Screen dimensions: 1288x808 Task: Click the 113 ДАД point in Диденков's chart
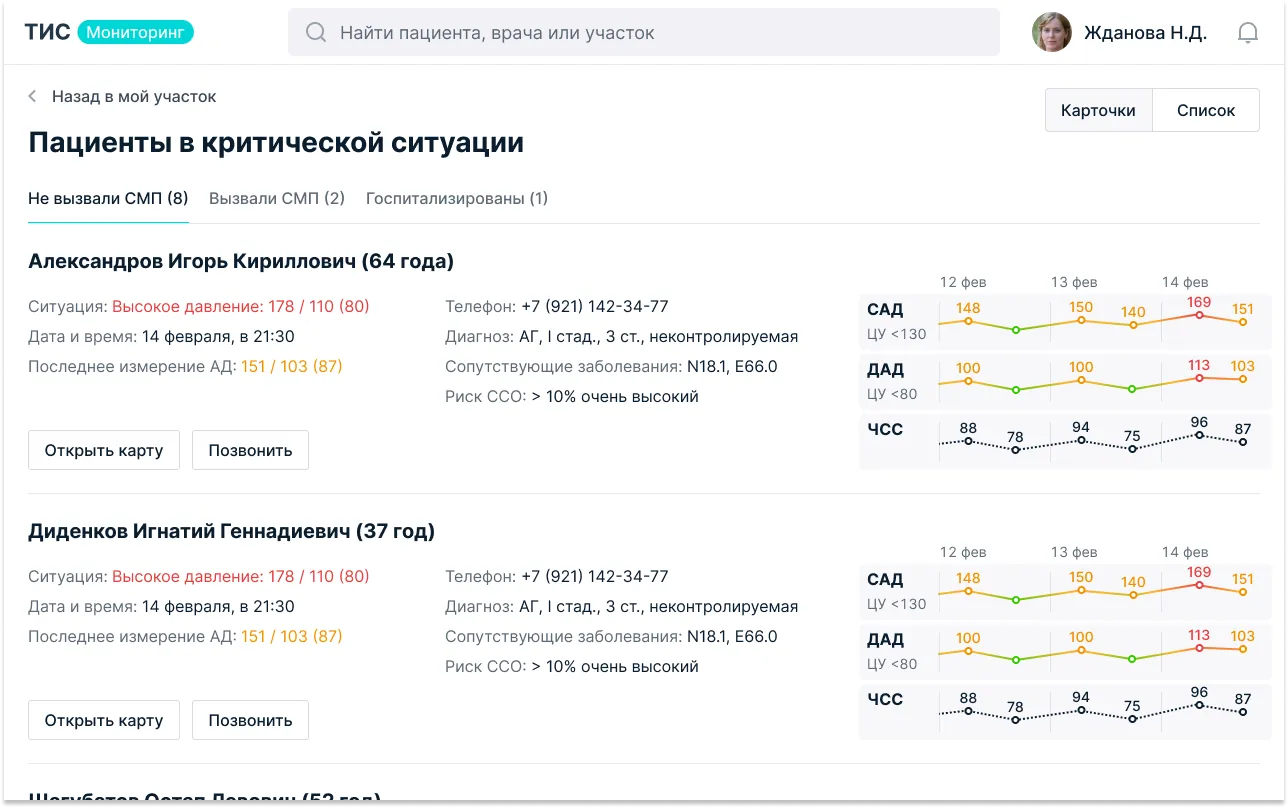1199,648
